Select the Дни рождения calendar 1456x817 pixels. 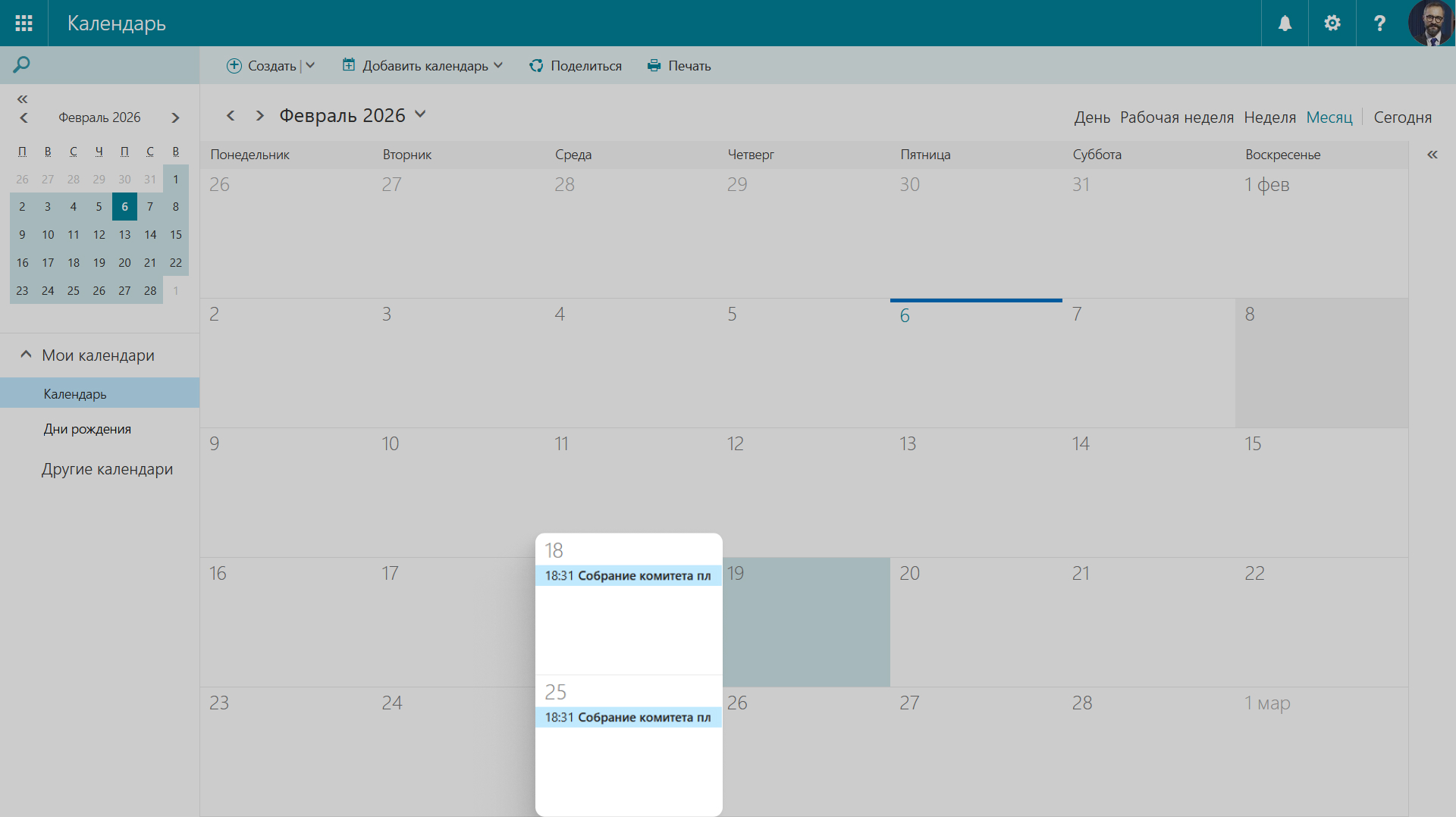(87, 429)
